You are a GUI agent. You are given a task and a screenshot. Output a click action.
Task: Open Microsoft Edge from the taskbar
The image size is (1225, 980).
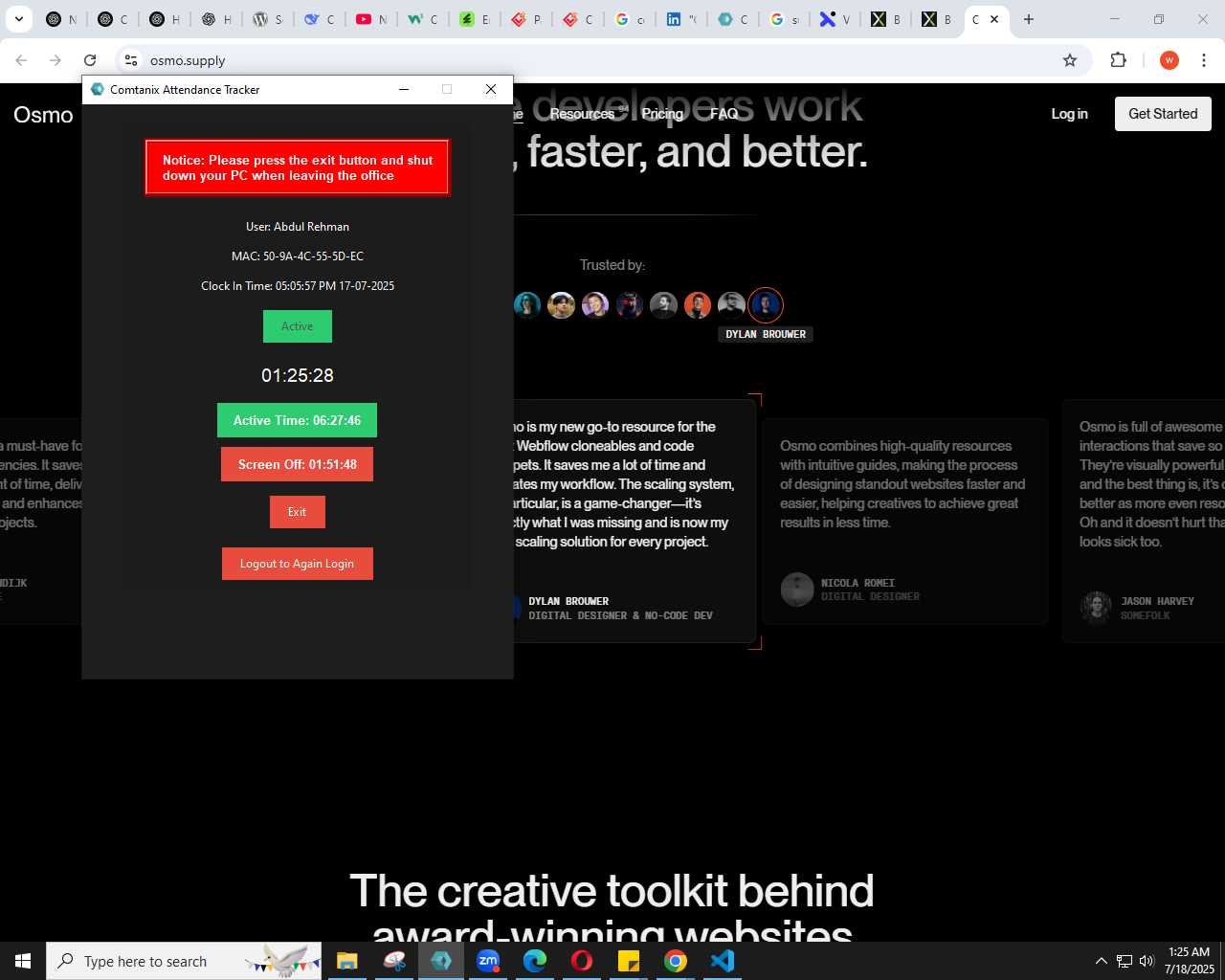(535, 961)
